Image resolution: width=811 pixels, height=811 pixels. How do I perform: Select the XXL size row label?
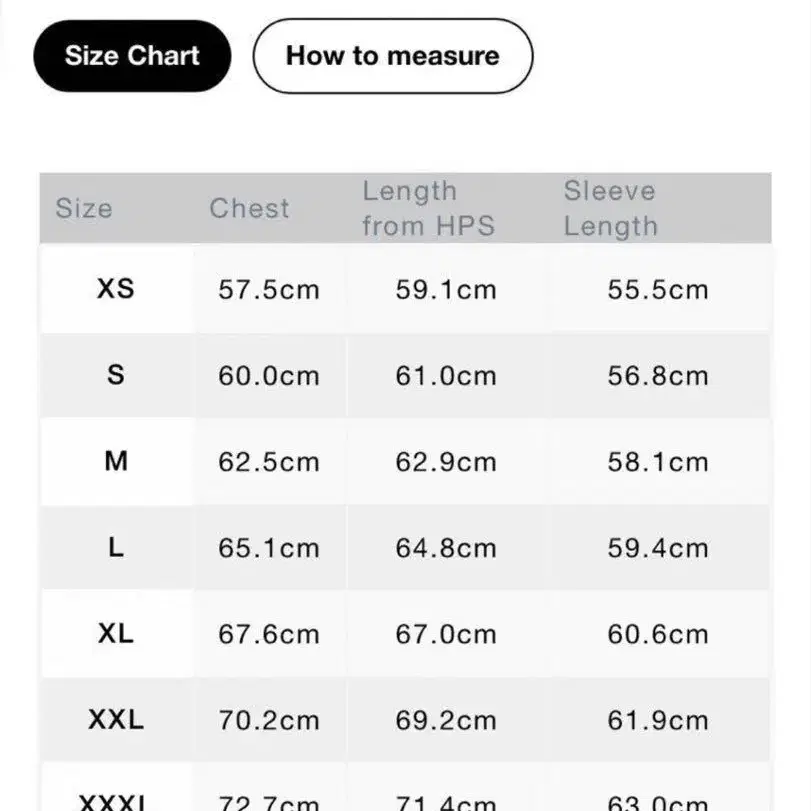116,719
